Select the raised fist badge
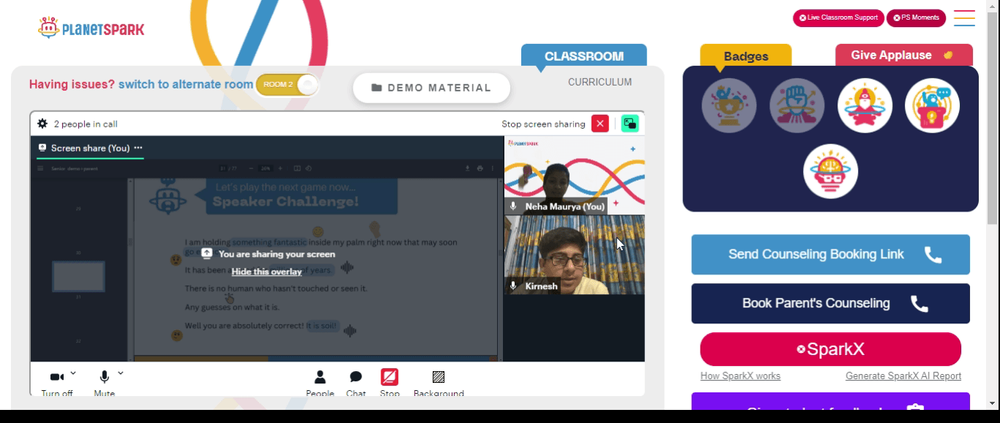1000x423 pixels. [x=797, y=105]
